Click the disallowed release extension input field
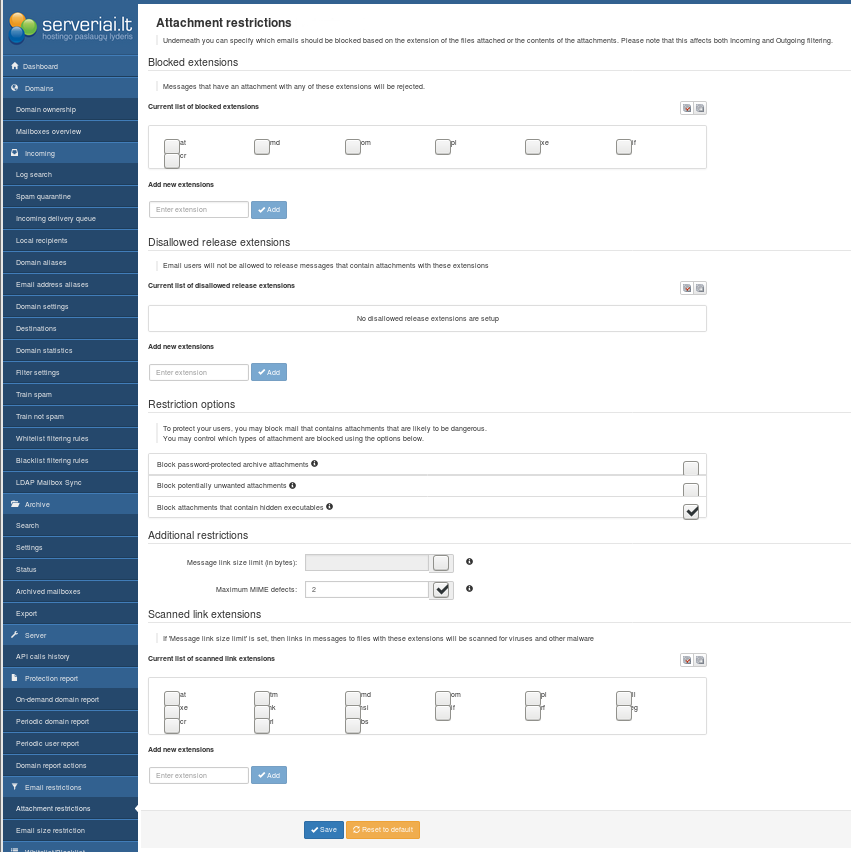The image size is (851, 852). (x=199, y=372)
